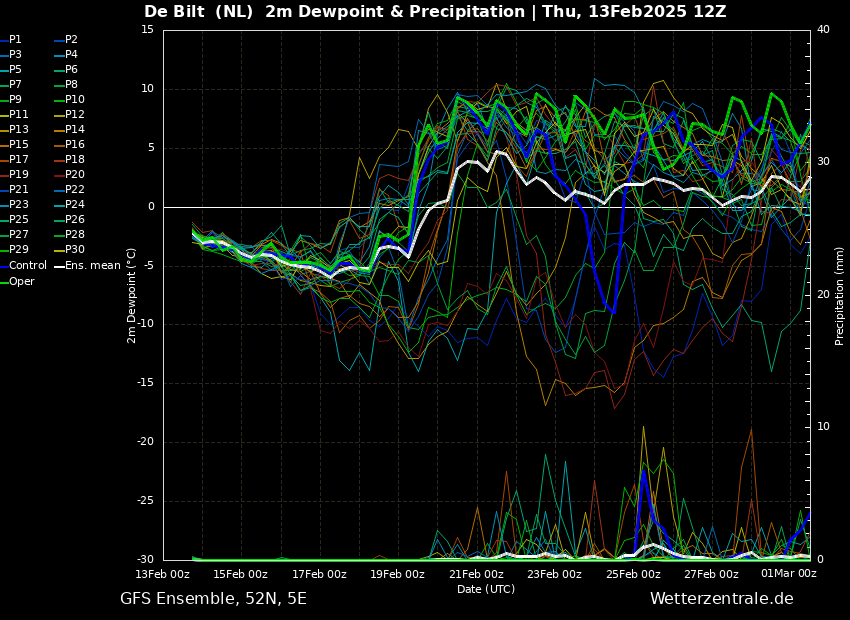Select the P2 legend label
This screenshot has height=620, width=850.
point(67,40)
